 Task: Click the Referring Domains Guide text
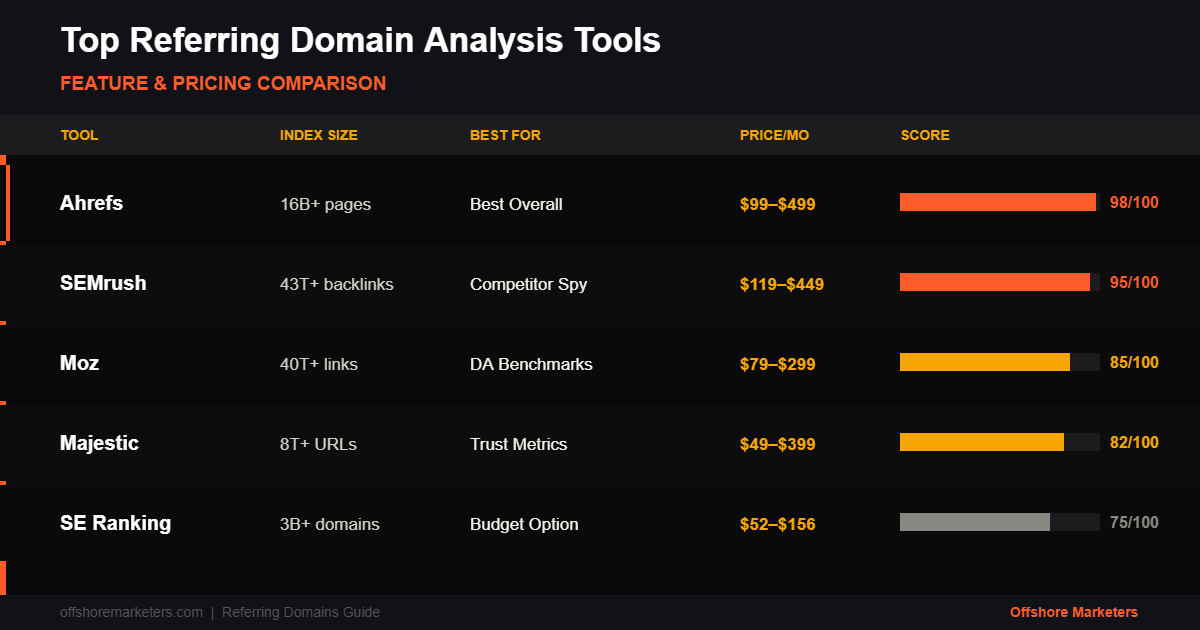pyautogui.click(x=300, y=612)
